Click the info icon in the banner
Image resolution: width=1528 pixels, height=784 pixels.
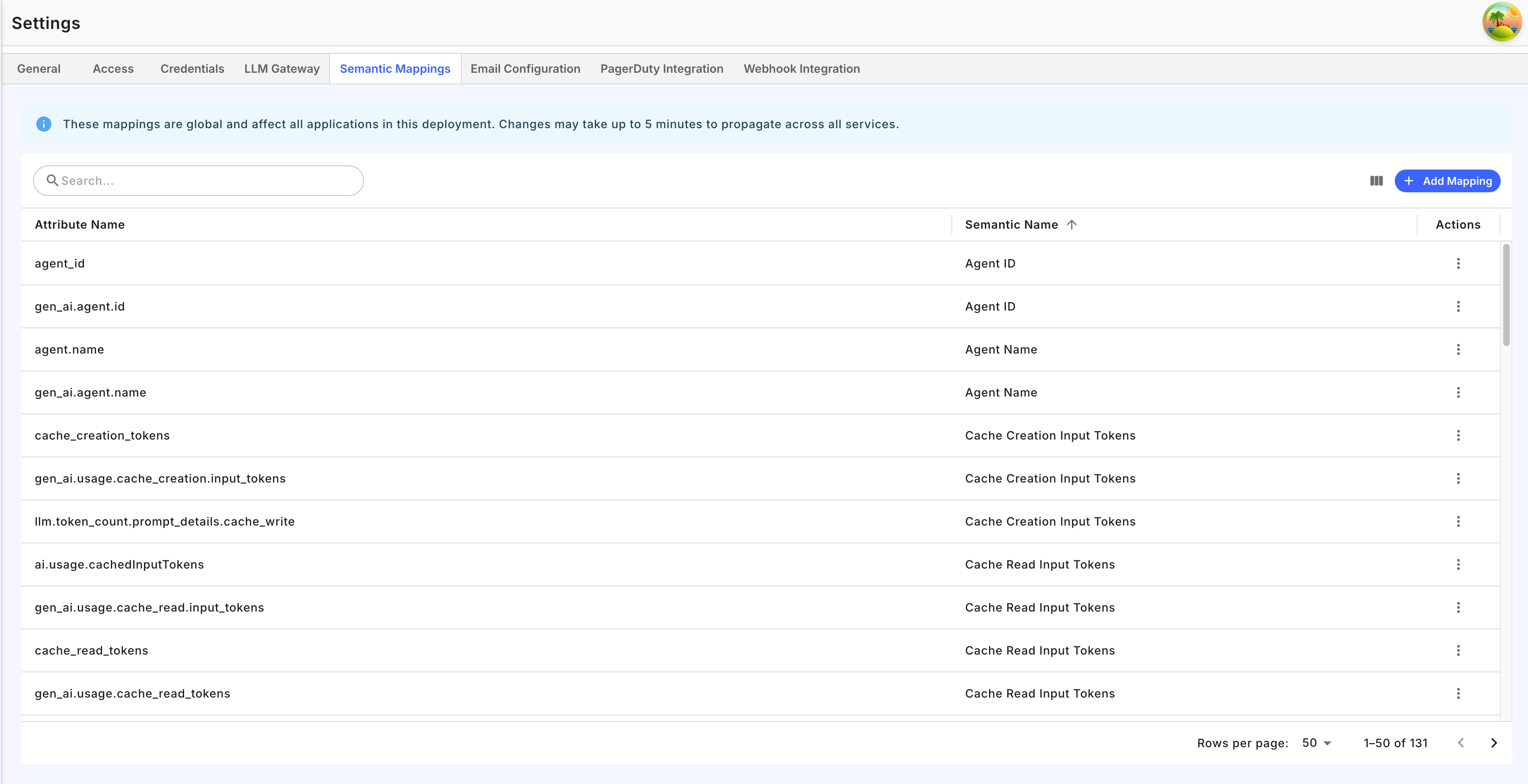[44, 124]
